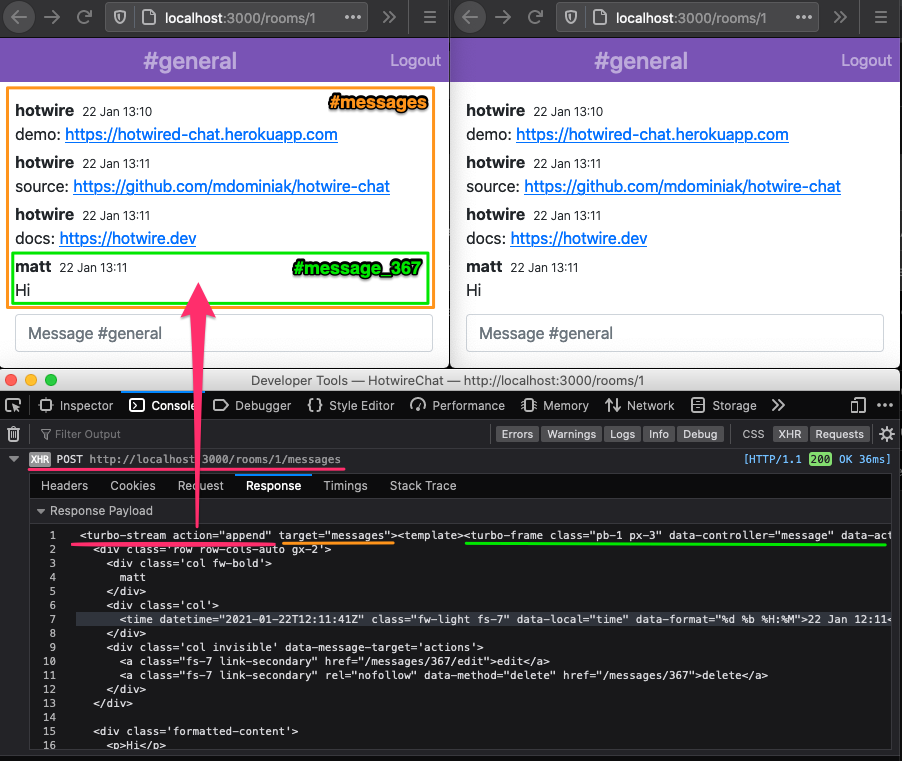
Task: Open the Performance panel
Action: click(457, 406)
